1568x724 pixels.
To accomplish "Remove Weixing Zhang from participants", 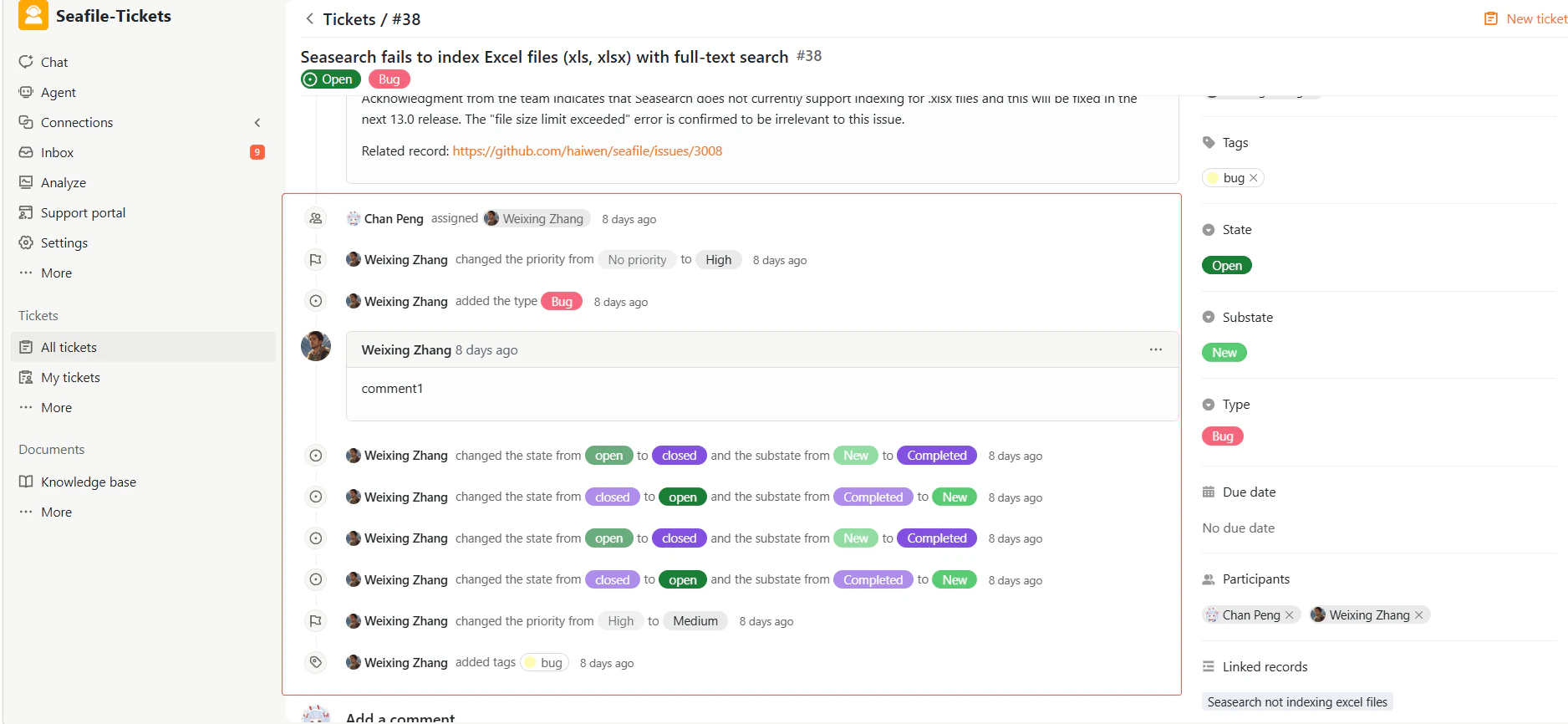I will pyautogui.click(x=1419, y=615).
